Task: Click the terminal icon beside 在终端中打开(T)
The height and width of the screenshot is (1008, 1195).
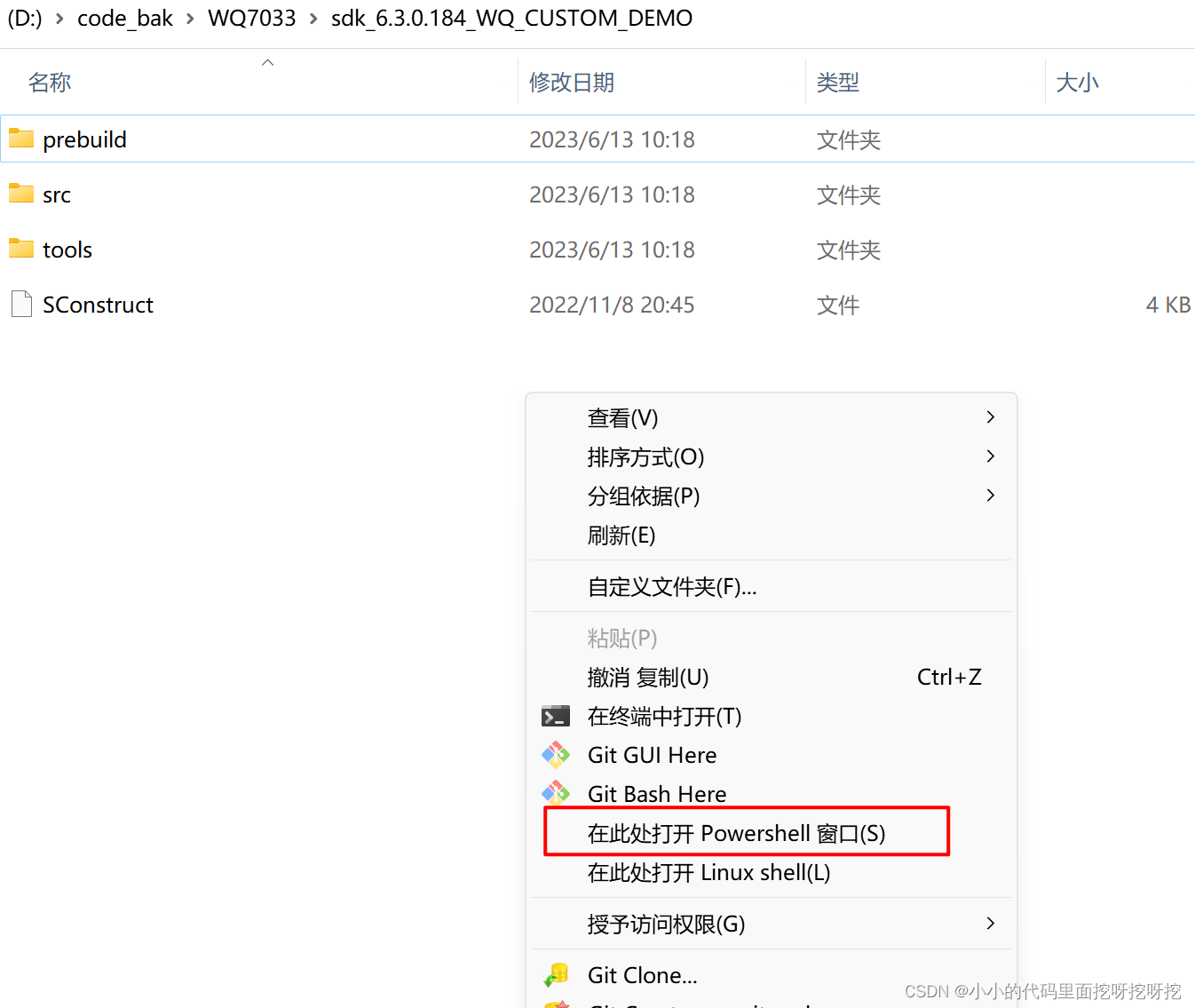Action: pos(556,716)
